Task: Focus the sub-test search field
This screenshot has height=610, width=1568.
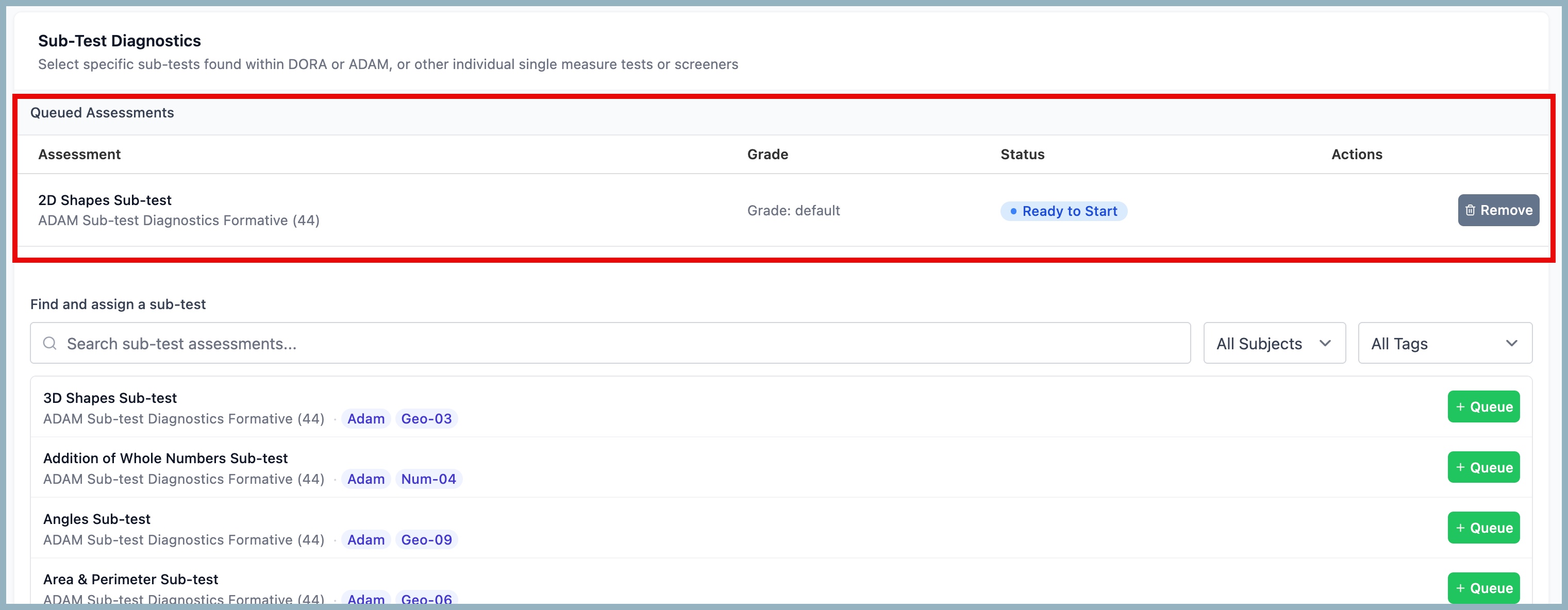Action: coord(609,344)
